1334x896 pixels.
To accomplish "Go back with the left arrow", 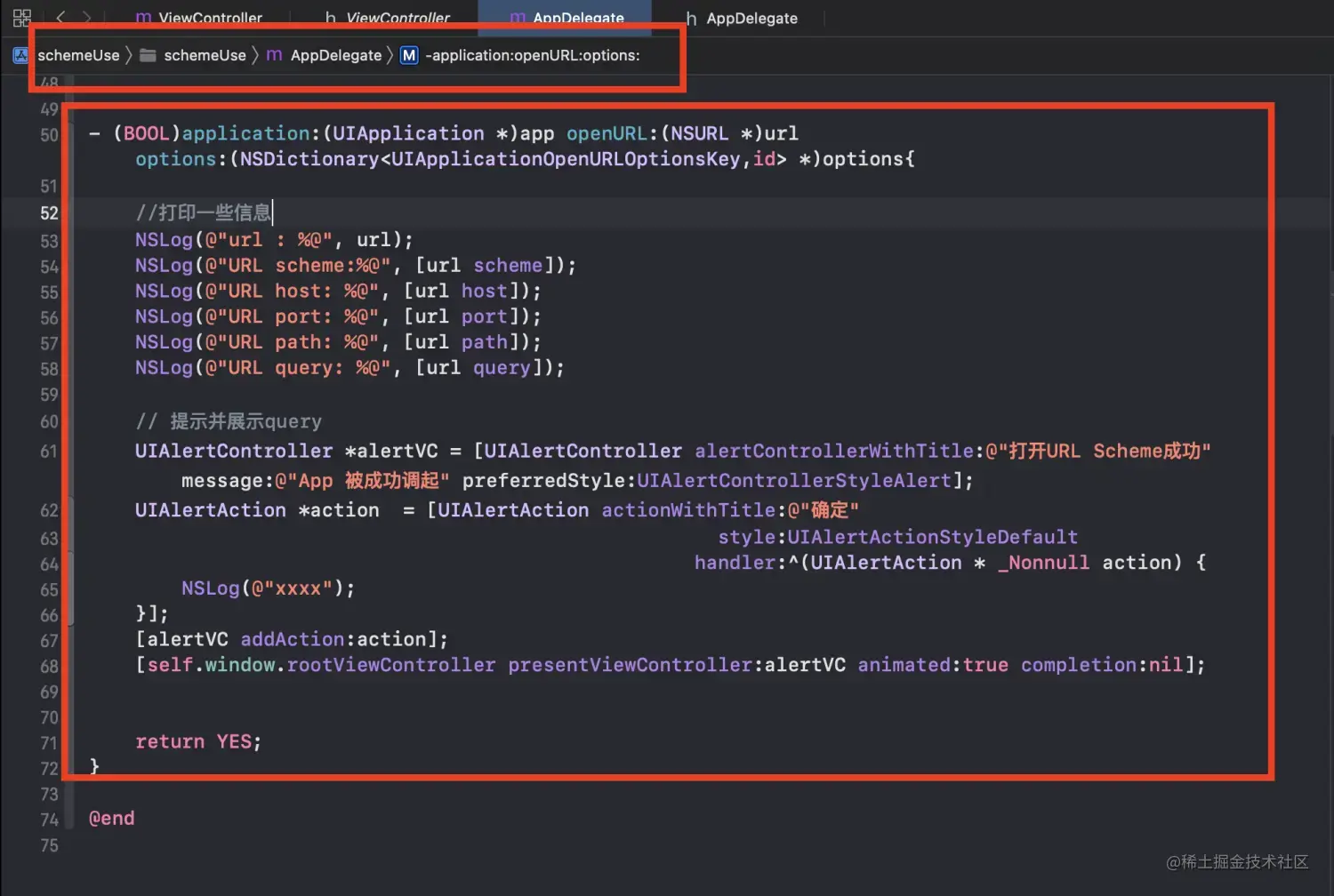I will click(60, 17).
